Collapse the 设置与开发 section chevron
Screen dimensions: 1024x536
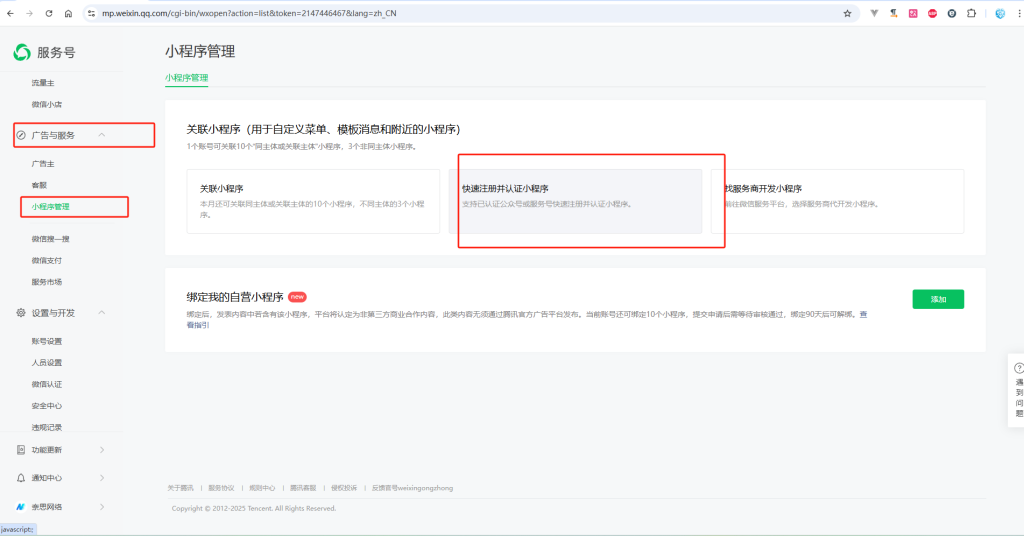[x=102, y=313]
